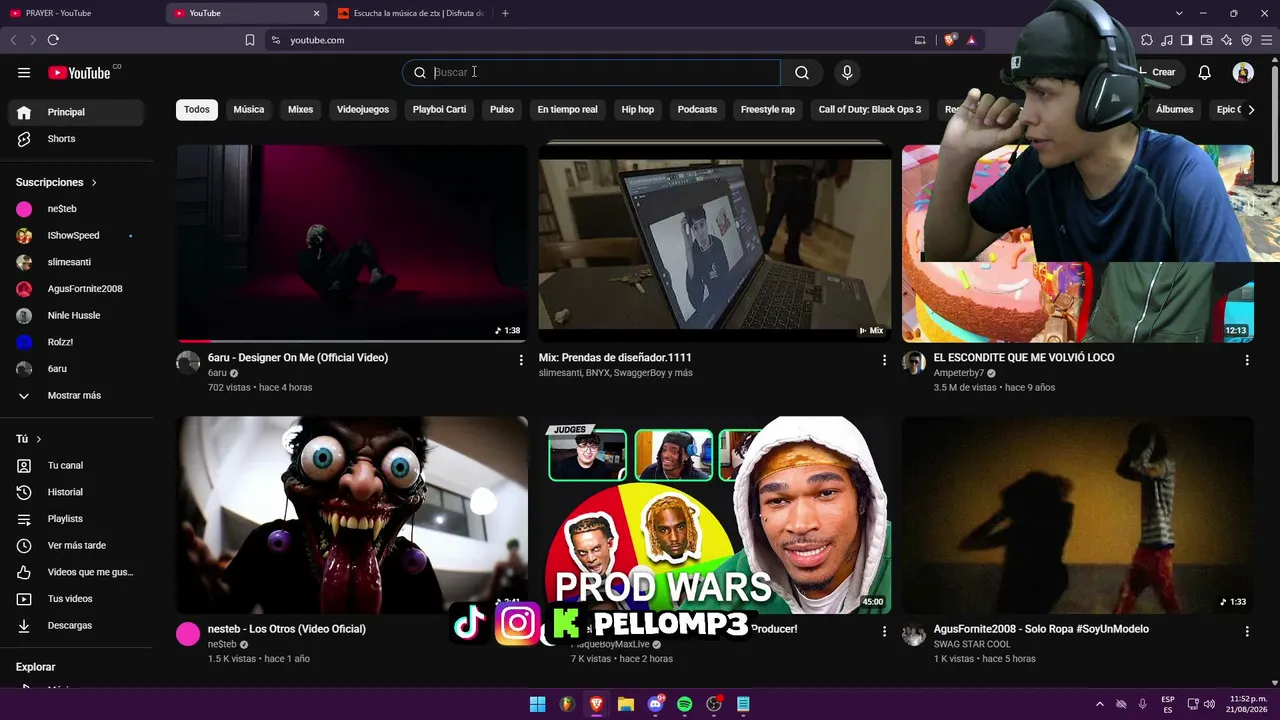Open browser extensions puzzle icon
Image resolution: width=1280 pixels, height=720 pixels.
1147,40
